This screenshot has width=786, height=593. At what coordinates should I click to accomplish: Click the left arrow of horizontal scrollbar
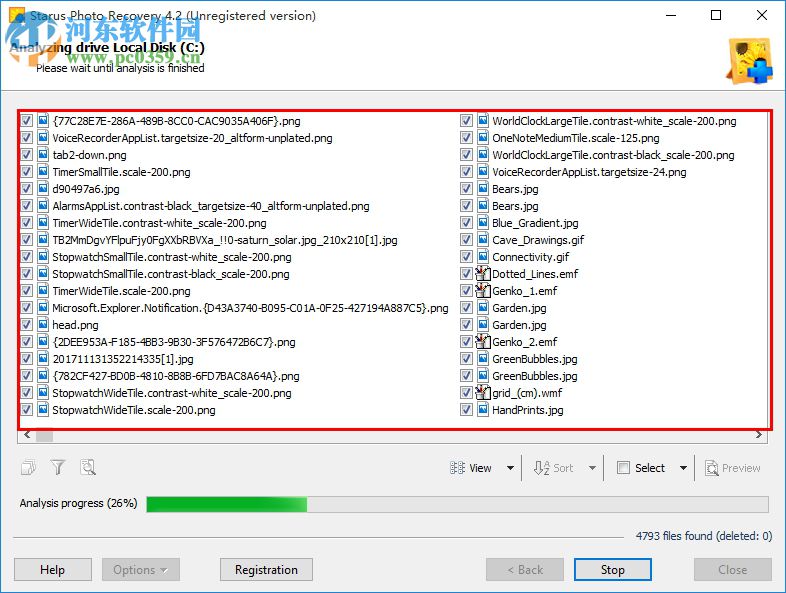pyautogui.click(x=27, y=435)
